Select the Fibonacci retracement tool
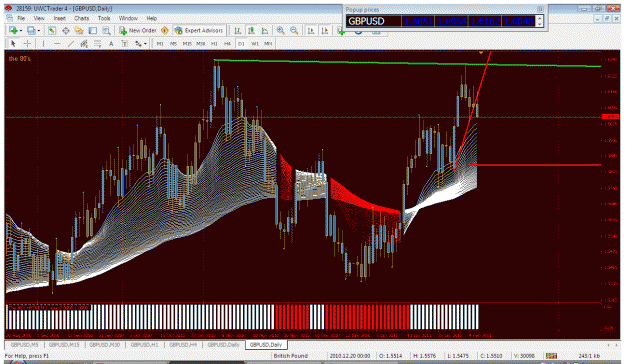Viewport: 625px width, 364px height. [98, 43]
